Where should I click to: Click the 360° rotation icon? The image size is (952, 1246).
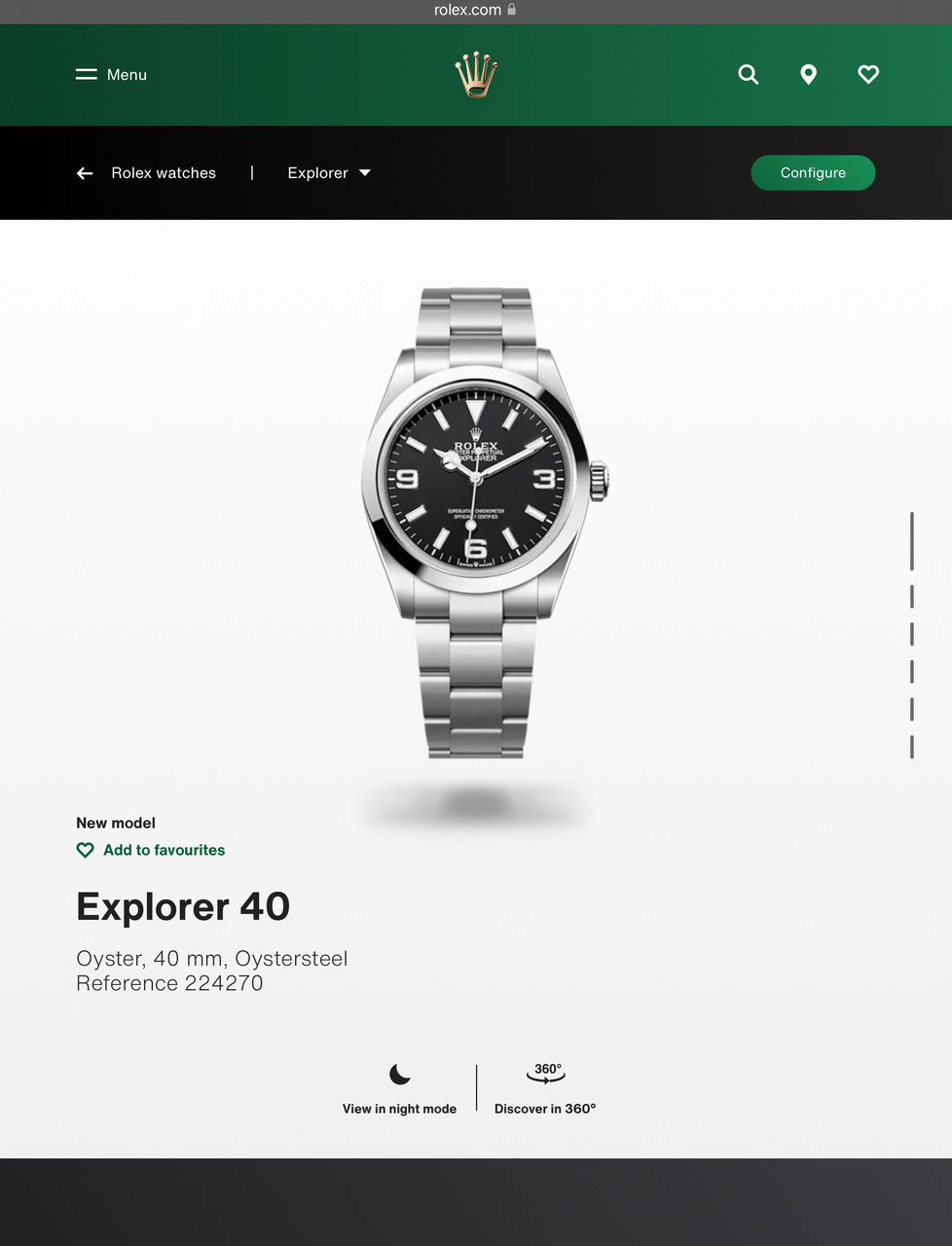[x=546, y=1073]
